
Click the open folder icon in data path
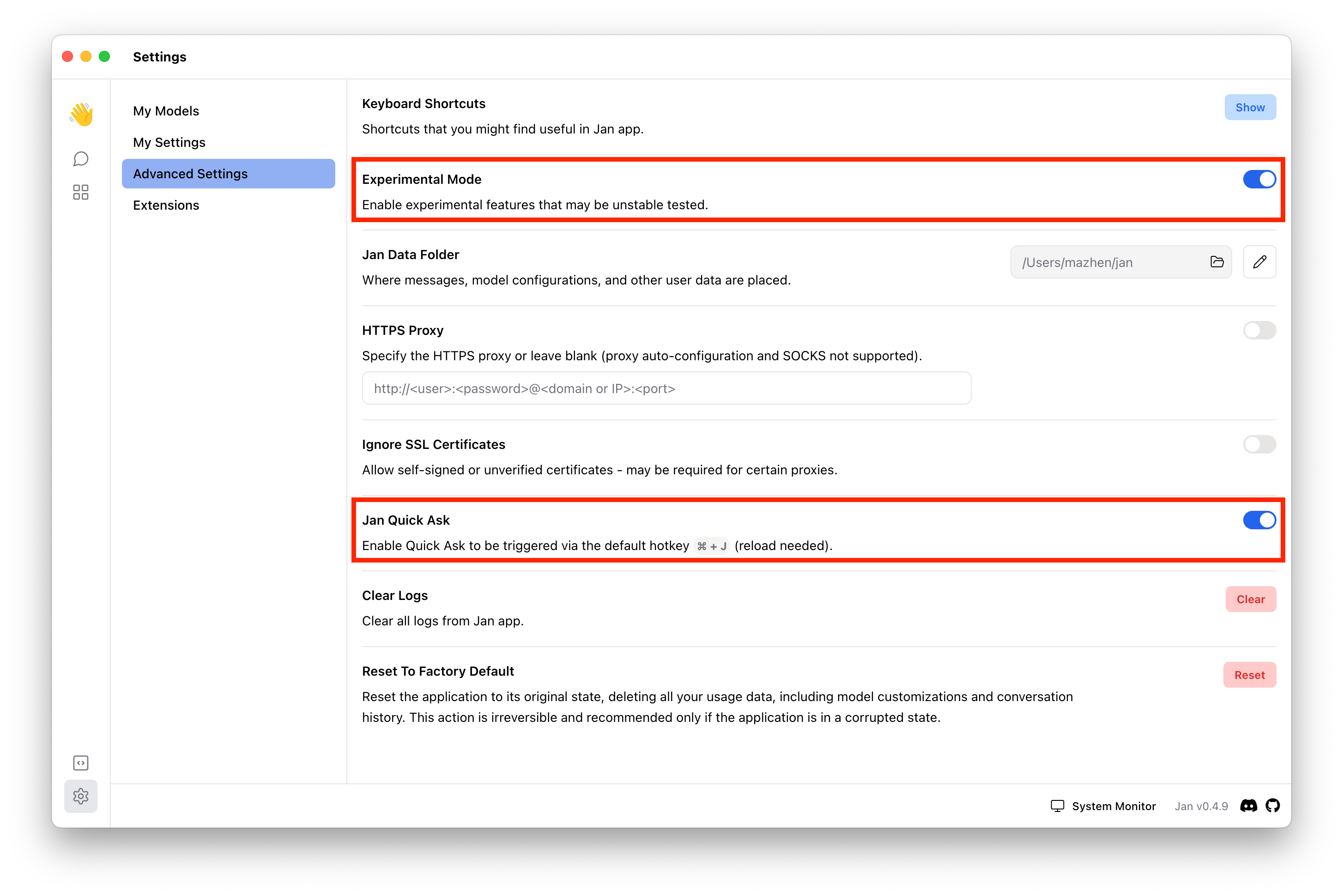point(1217,262)
